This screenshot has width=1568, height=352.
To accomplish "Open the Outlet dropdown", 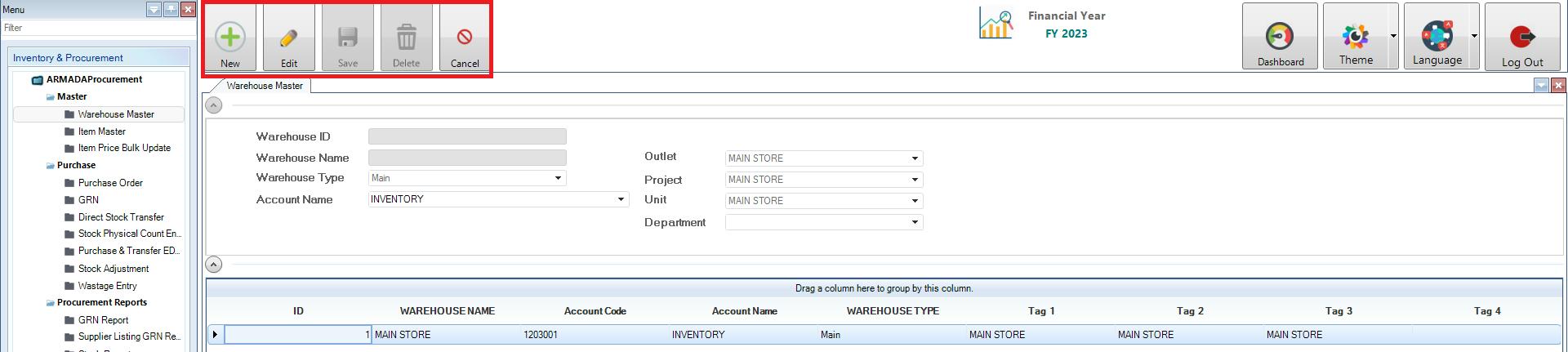I will (x=915, y=158).
